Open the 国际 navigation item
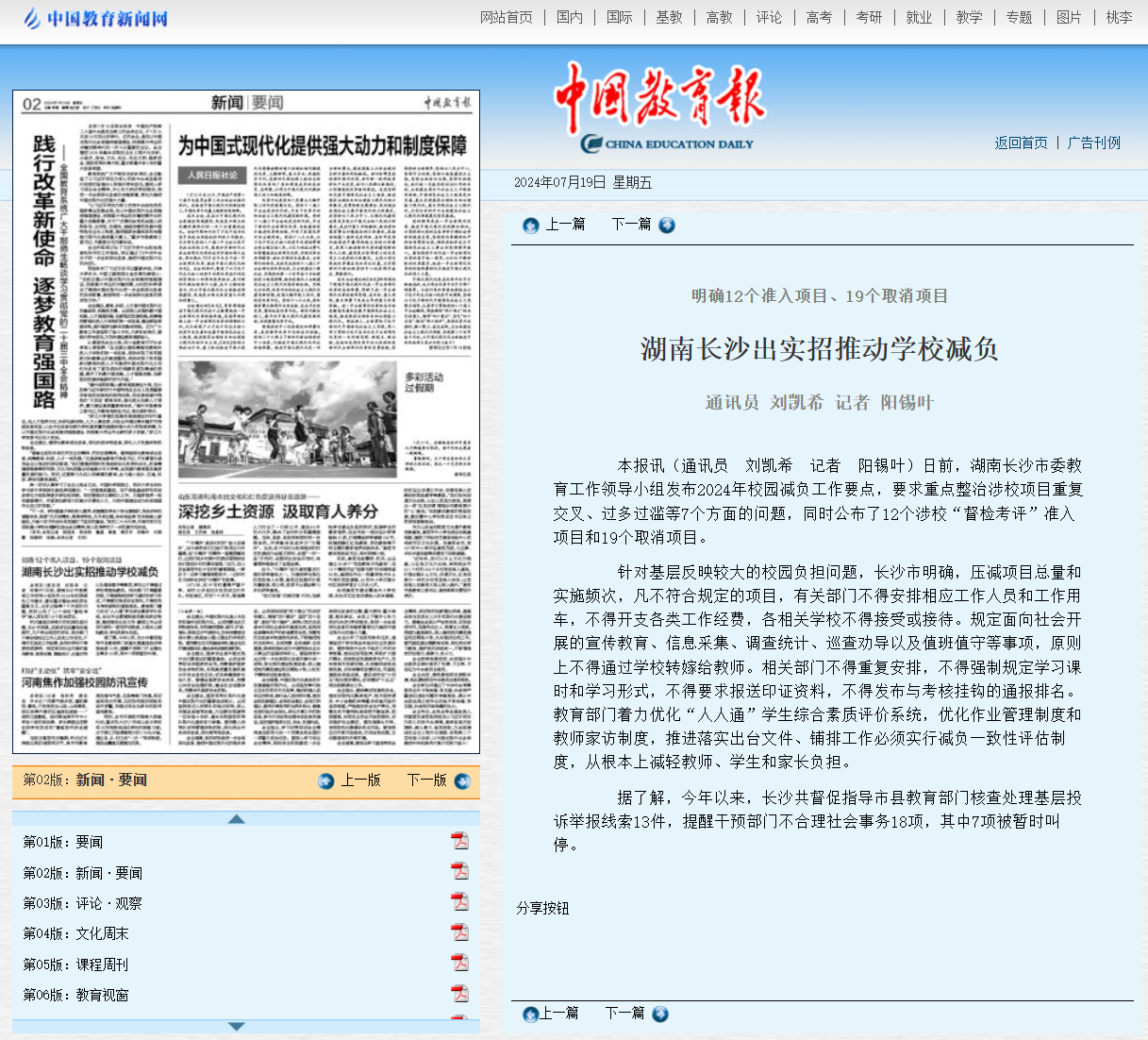The height and width of the screenshot is (1040, 1148). point(620,17)
